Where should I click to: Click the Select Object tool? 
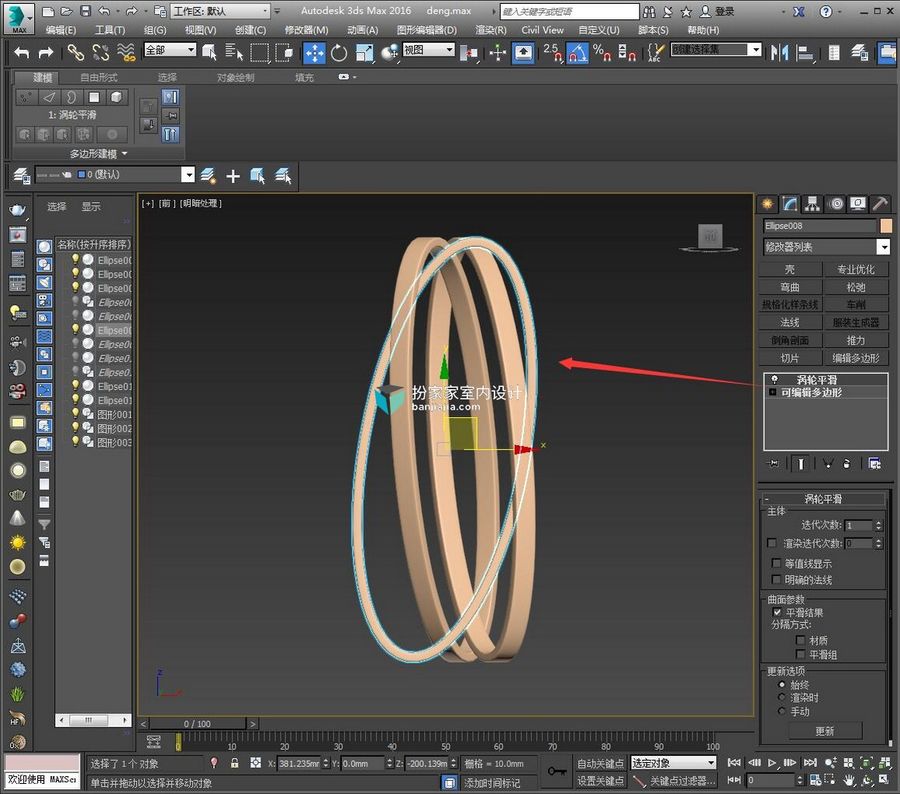(x=210, y=53)
